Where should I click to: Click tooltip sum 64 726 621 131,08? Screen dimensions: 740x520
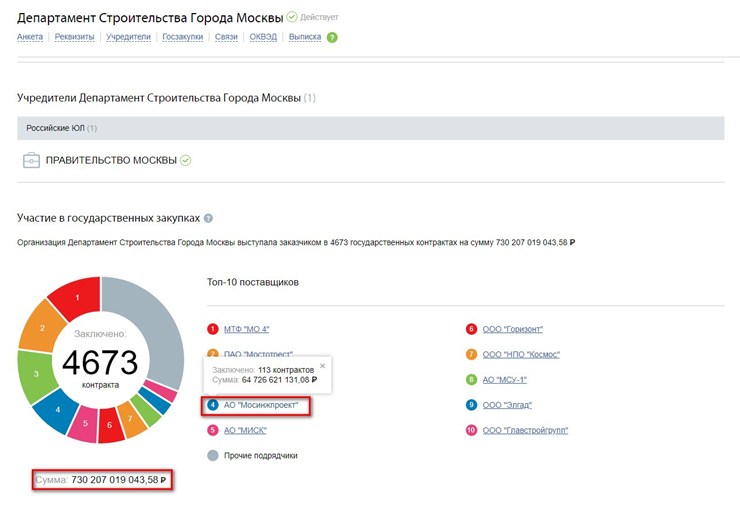[x=279, y=380]
